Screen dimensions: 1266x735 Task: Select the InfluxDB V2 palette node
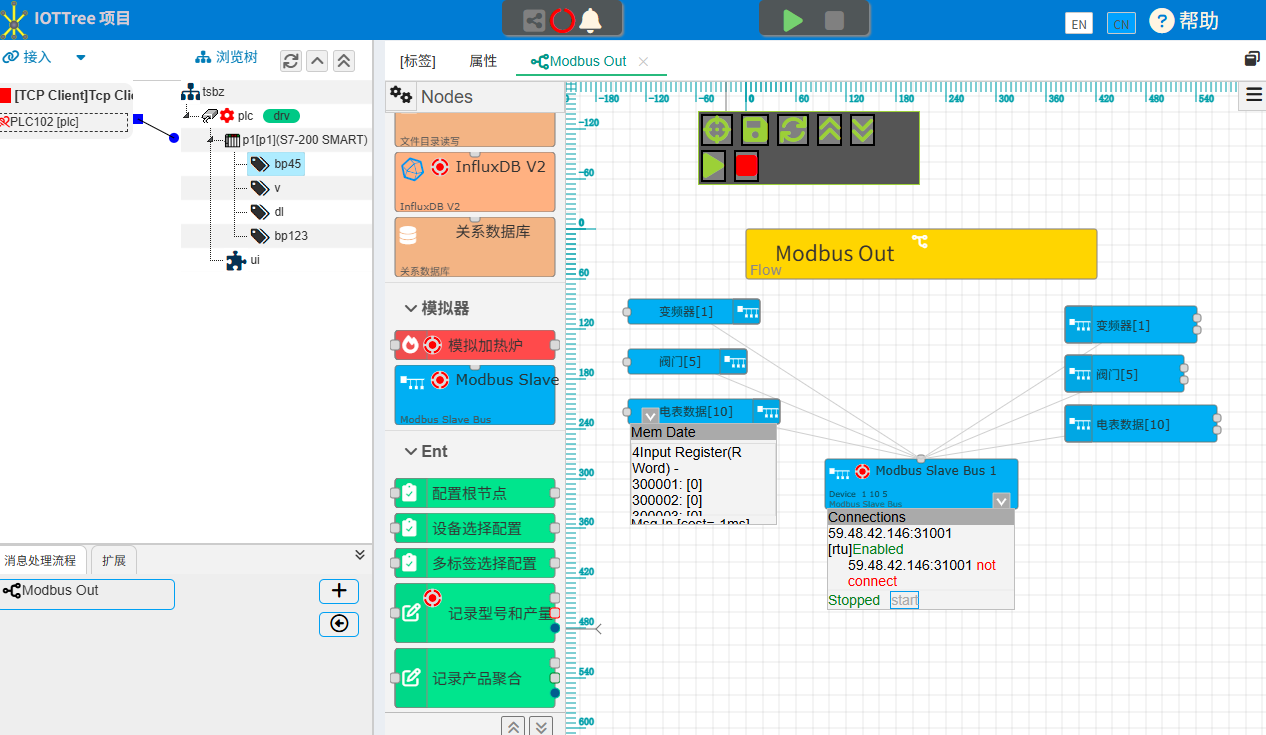[x=475, y=182]
